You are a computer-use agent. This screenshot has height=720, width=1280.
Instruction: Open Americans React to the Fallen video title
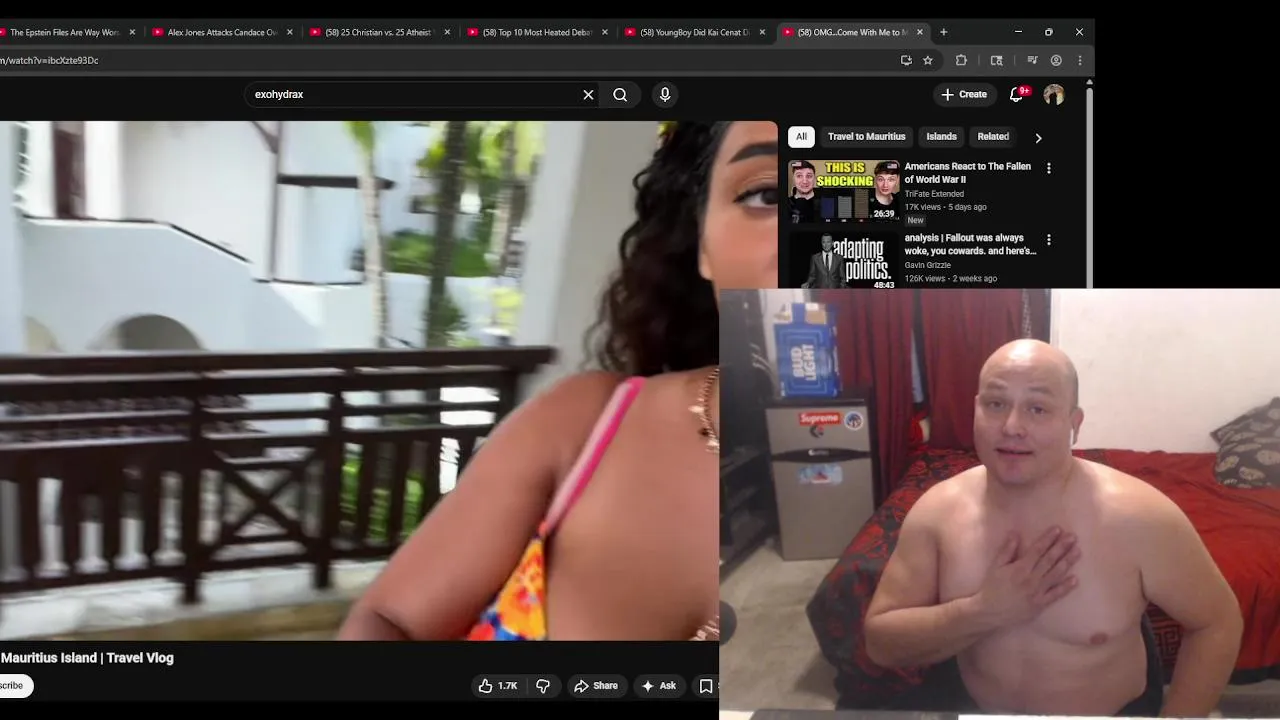pos(967,173)
